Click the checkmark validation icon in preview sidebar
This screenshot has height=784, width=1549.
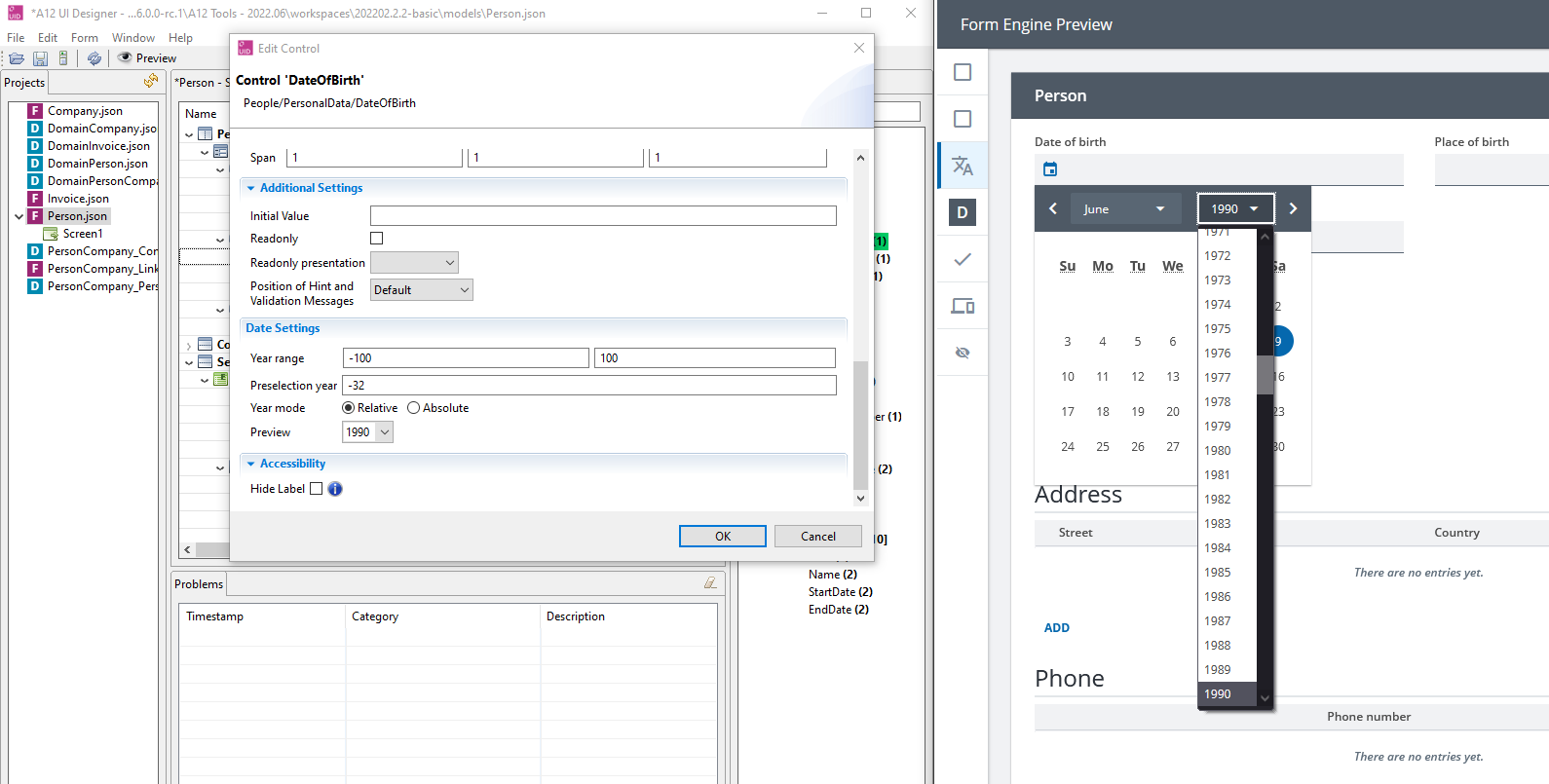(963, 259)
